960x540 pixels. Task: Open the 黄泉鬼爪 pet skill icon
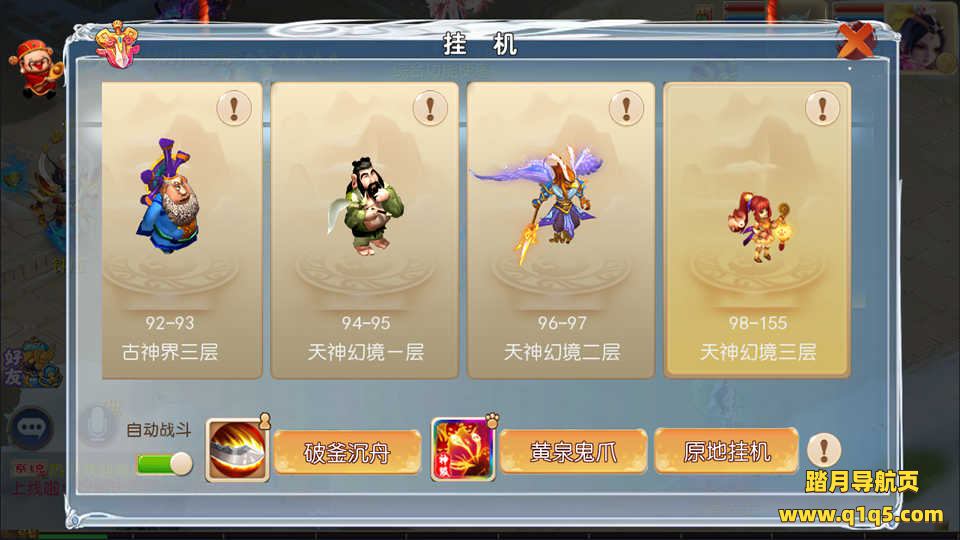click(x=463, y=450)
